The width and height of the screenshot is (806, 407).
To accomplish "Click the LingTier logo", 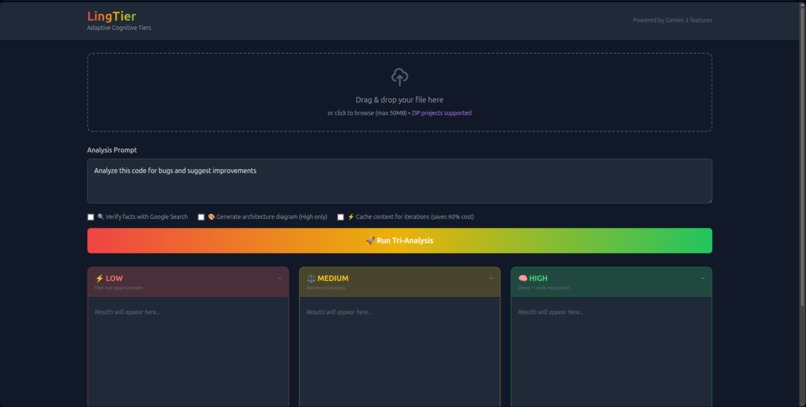I will point(112,16).
